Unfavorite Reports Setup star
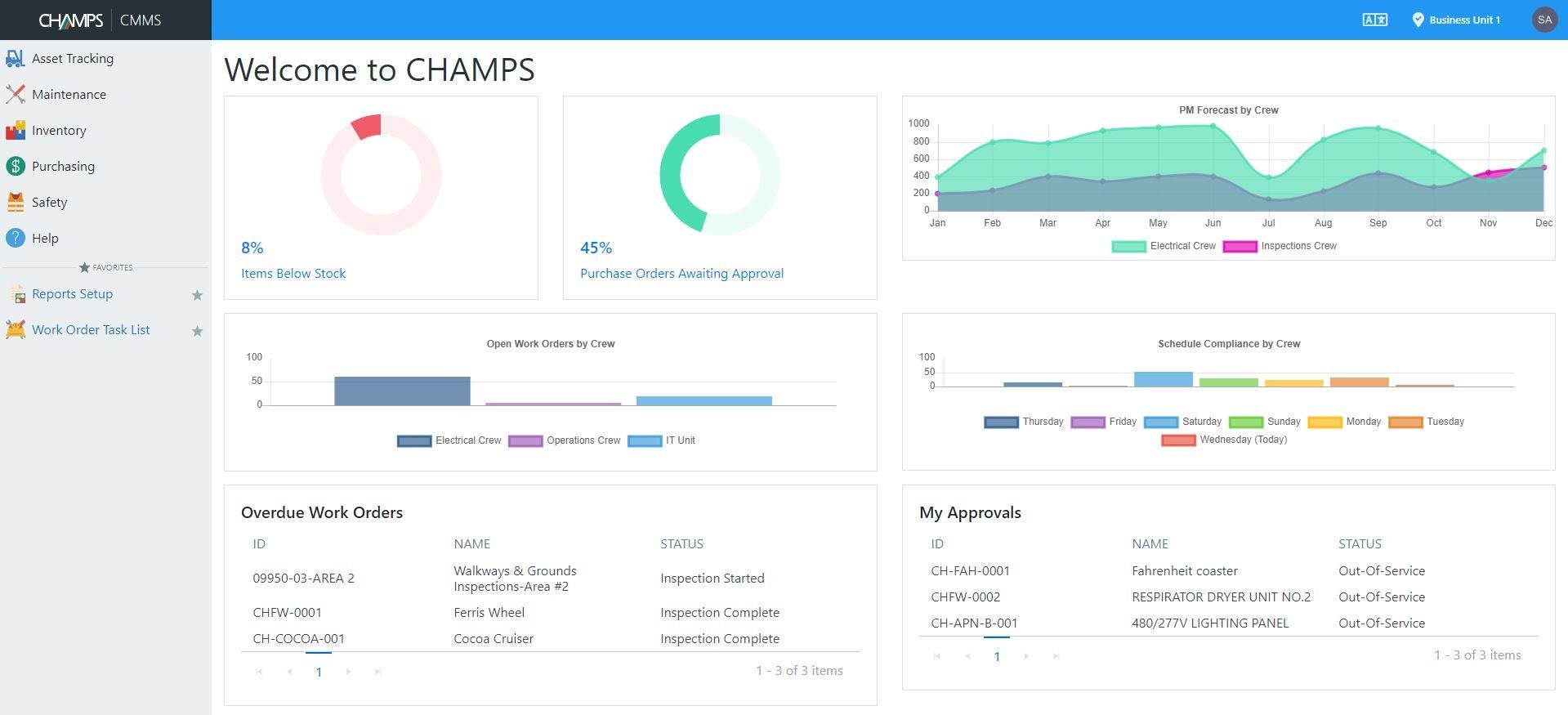This screenshot has height=715, width=1568. (197, 295)
